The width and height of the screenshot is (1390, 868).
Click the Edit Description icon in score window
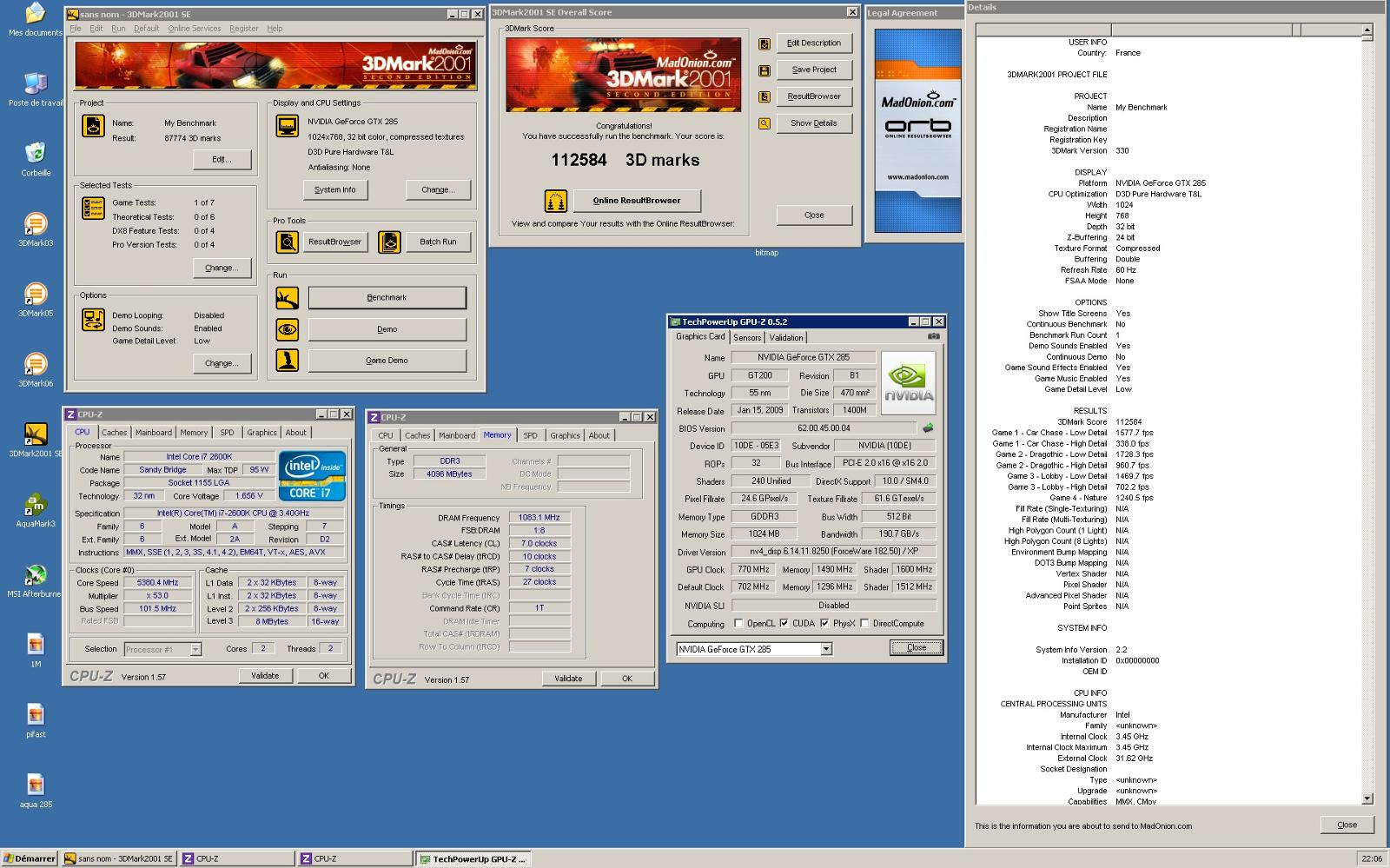click(x=764, y=43)
